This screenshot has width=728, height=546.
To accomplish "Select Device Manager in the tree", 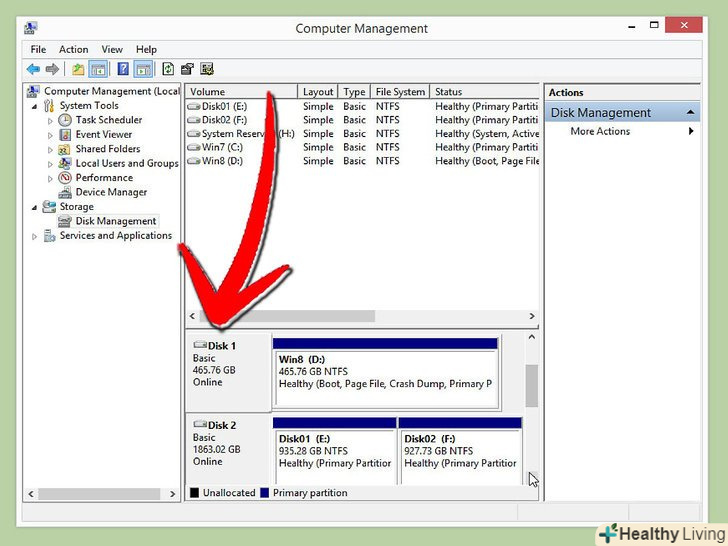I will pos(111,192).
